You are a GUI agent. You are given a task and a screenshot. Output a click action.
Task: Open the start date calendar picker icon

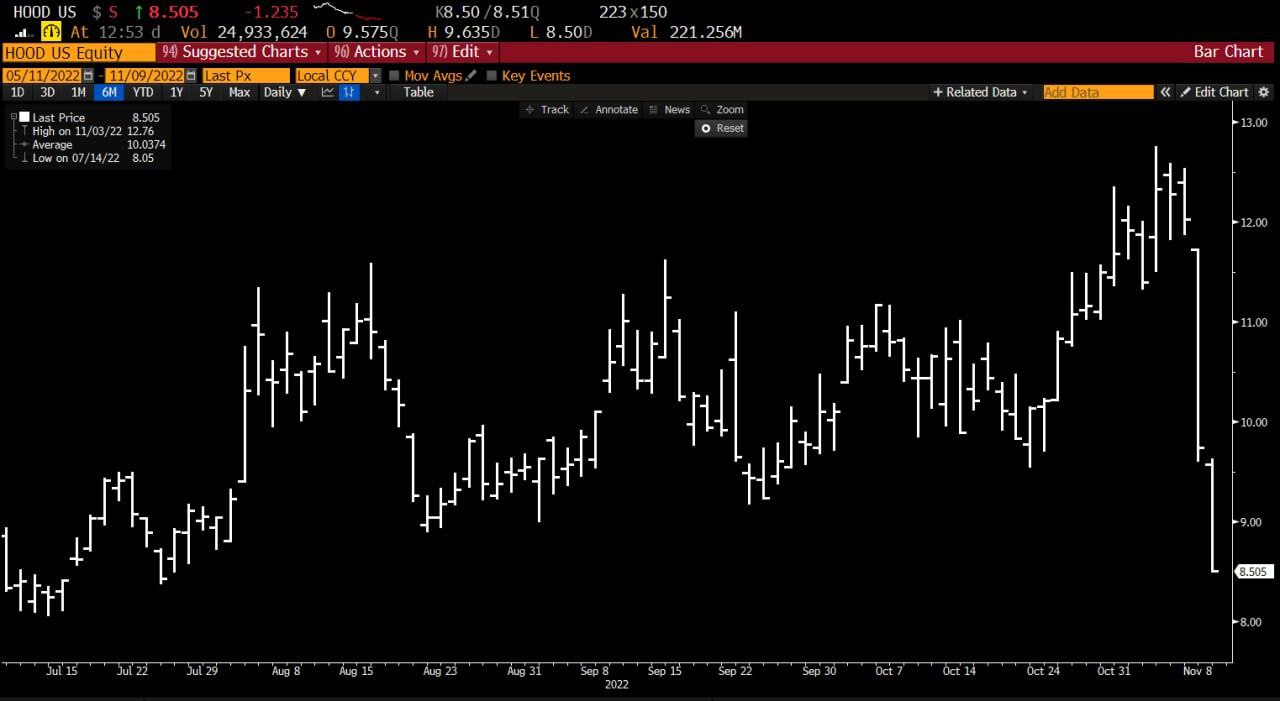coord(89,76)
